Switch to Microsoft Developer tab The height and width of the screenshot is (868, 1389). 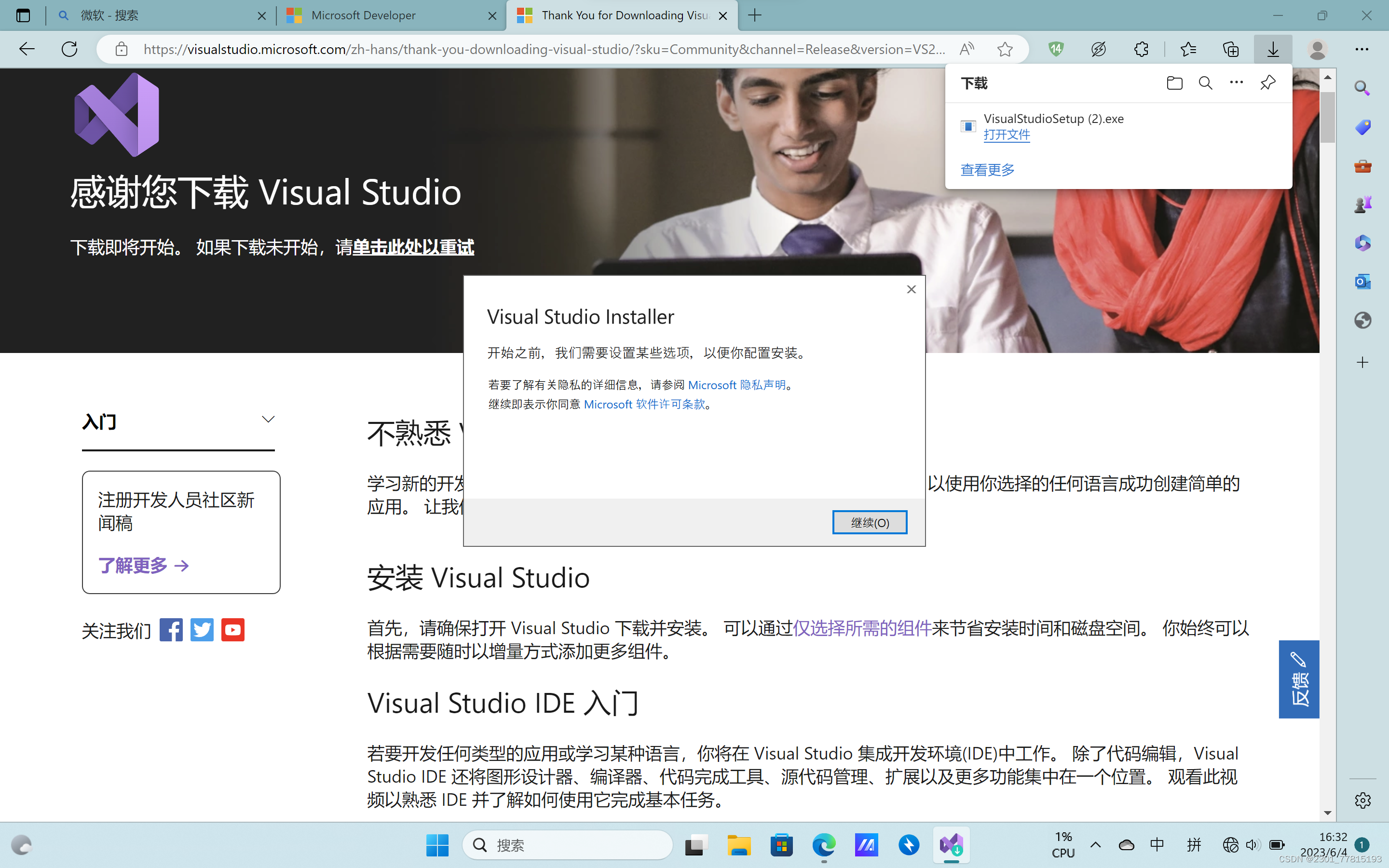click(x=363, y=15)
